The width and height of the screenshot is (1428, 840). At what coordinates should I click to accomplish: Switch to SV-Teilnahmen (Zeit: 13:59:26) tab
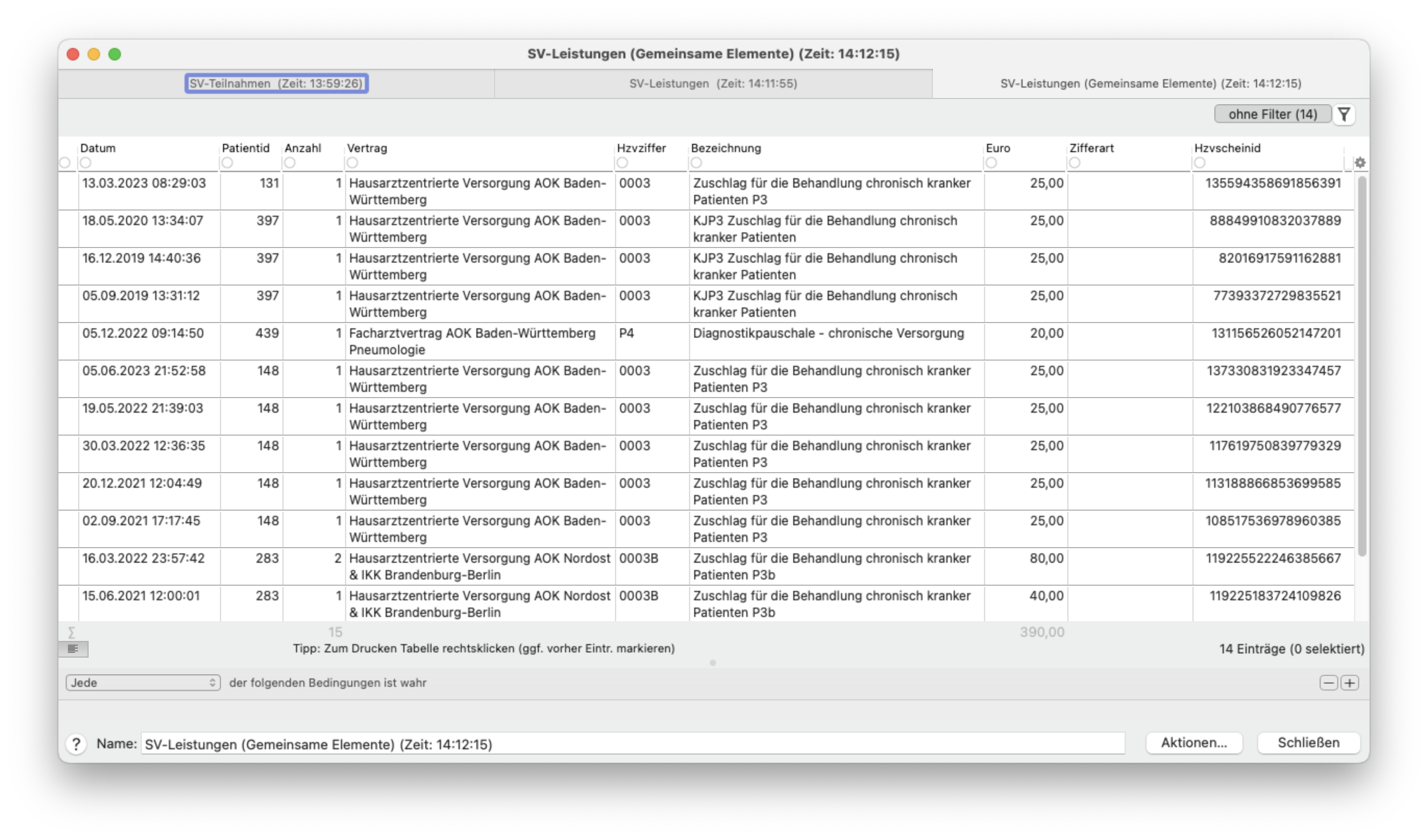[x=277, y=83]
